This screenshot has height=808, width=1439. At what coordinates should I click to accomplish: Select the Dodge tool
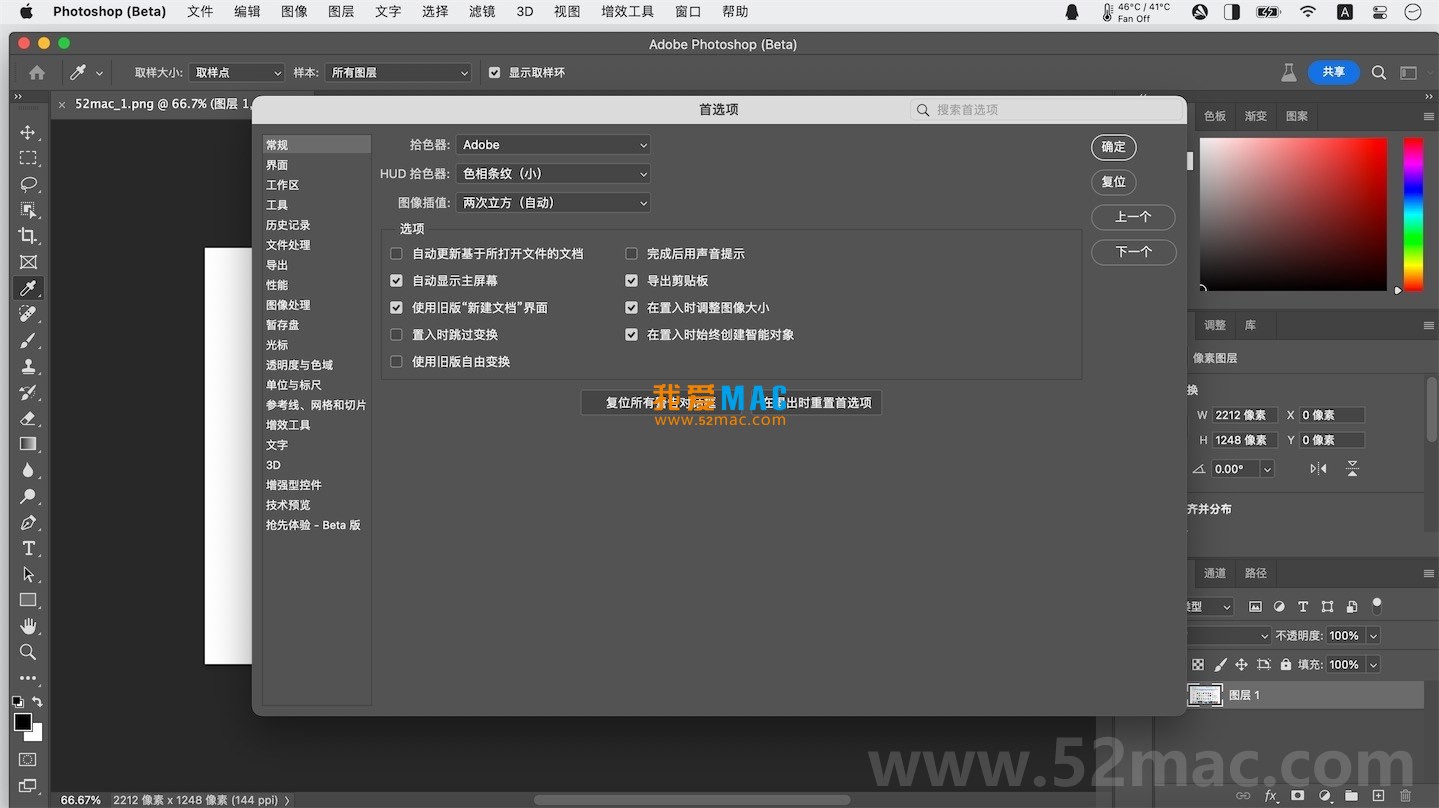pyautogui.click(x=28, y=496)
